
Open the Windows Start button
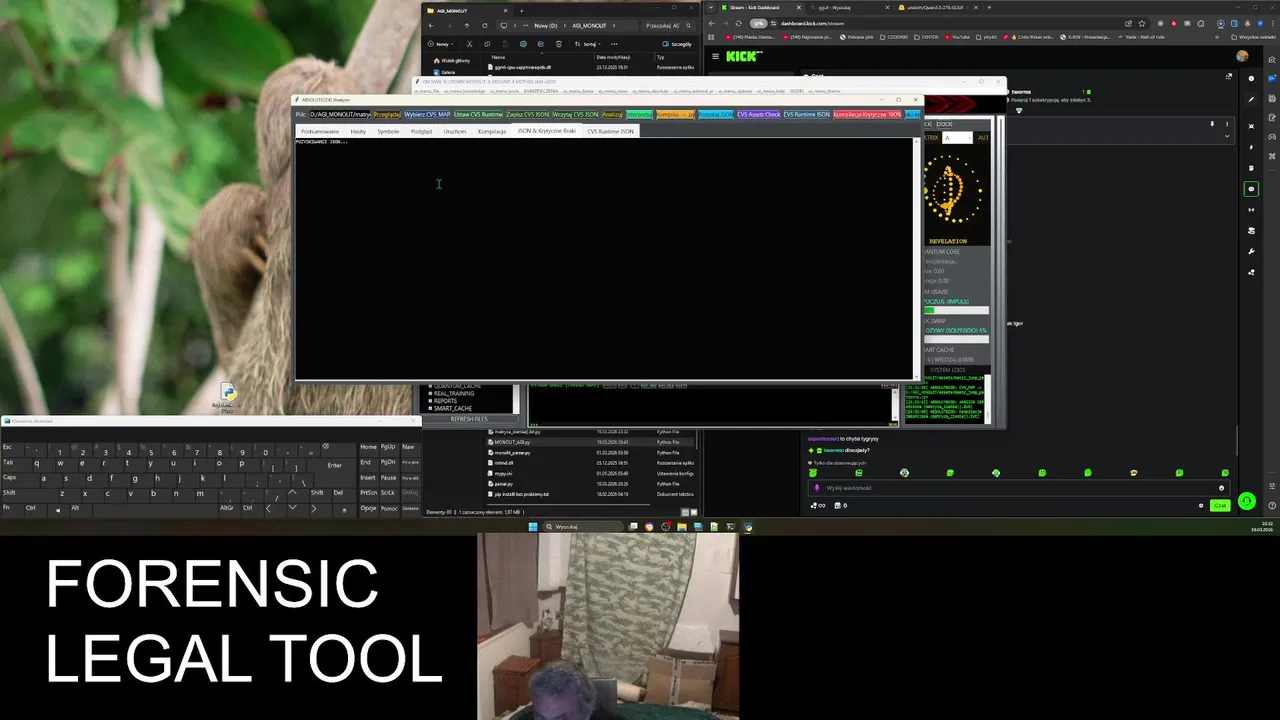tap(533, 526)
